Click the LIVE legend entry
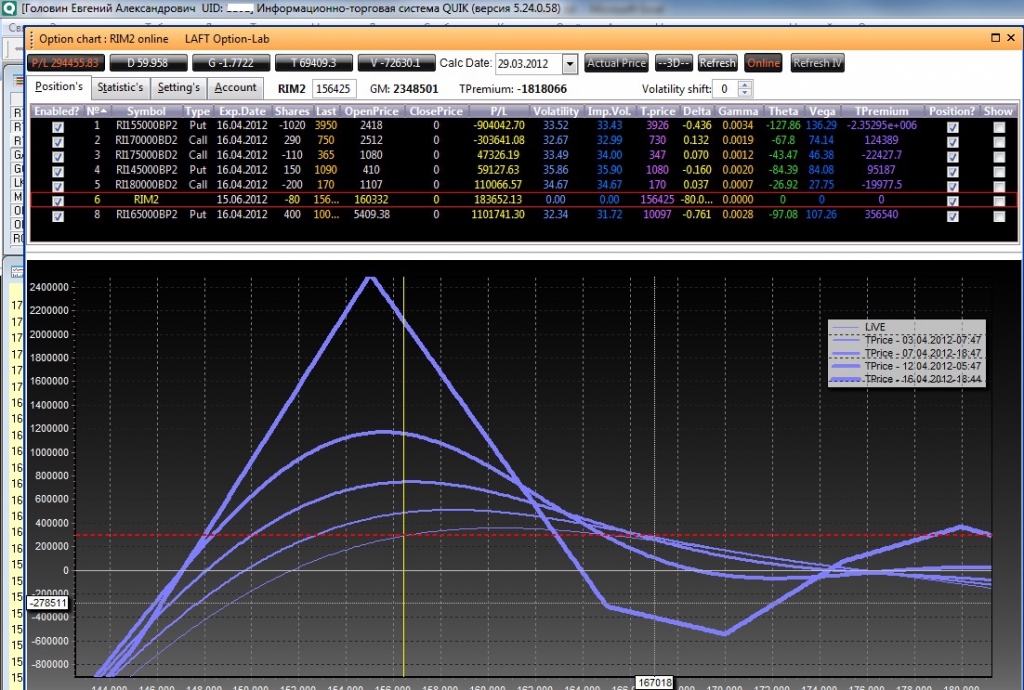 pyautogui.click(x=875, y=327)
